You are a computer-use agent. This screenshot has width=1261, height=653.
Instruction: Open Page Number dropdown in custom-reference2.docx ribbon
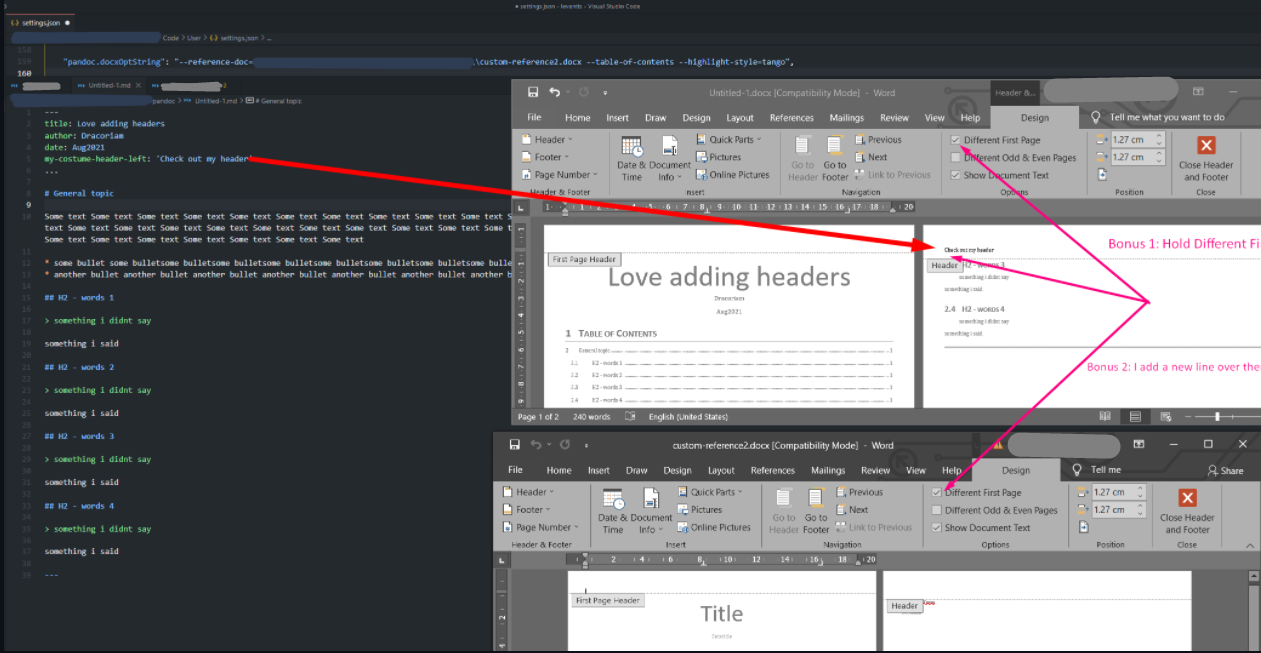pos(539,527)
